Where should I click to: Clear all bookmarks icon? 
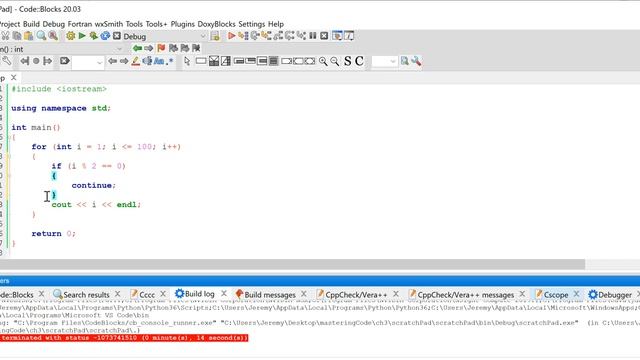point(196,49)
